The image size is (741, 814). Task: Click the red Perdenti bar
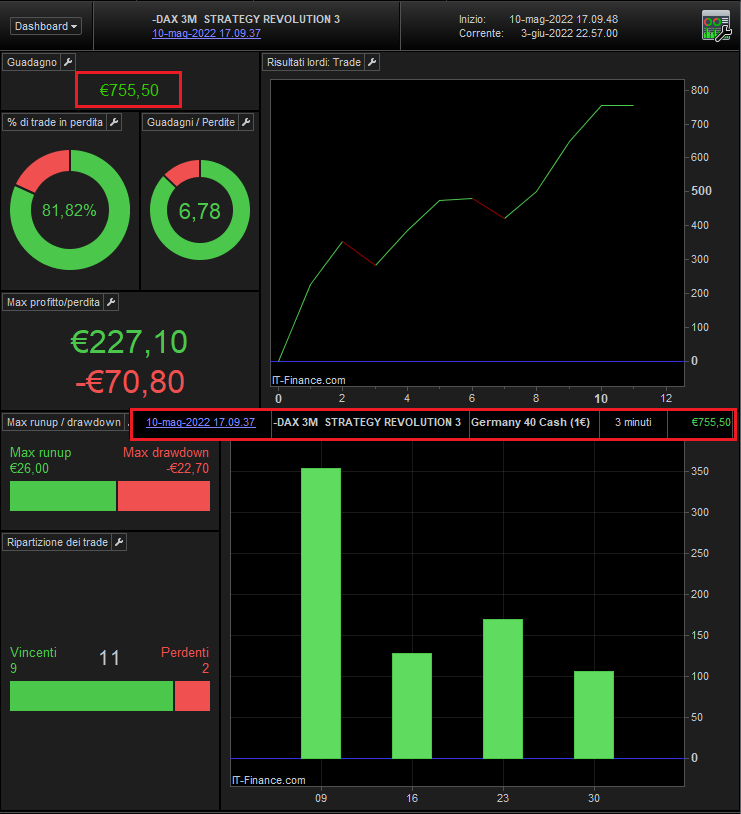click(x=192, y=696)
